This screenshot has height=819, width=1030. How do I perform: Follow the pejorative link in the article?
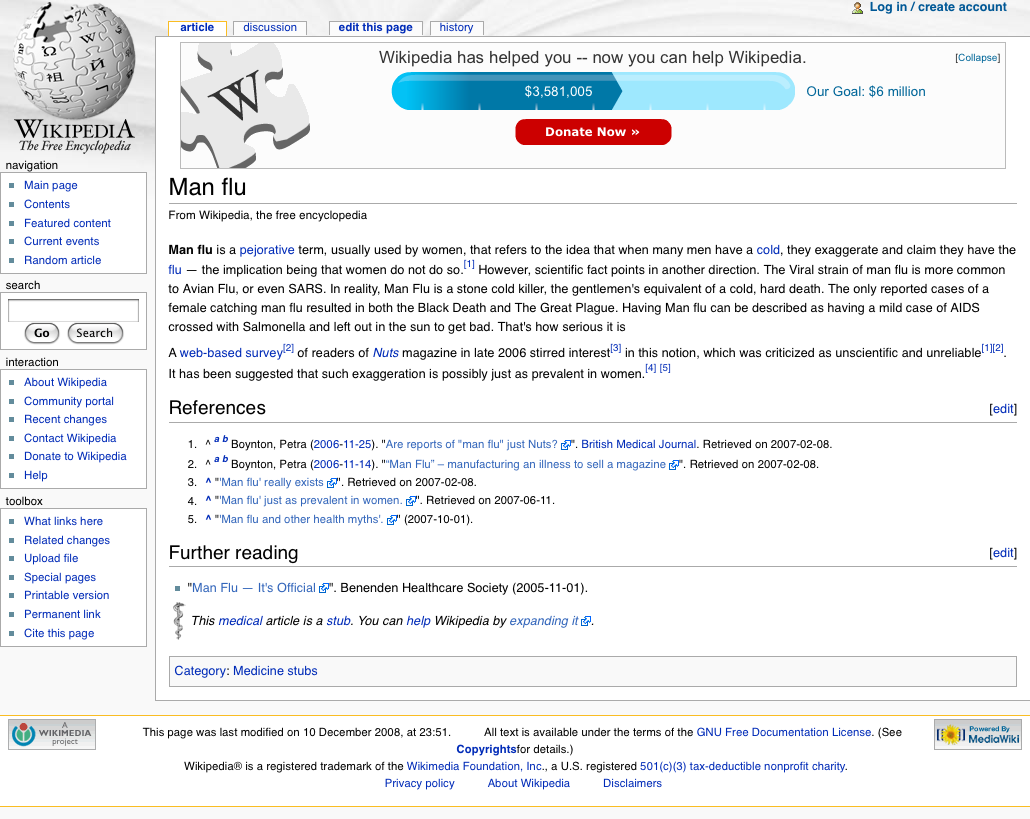click(x=267, y=250)
